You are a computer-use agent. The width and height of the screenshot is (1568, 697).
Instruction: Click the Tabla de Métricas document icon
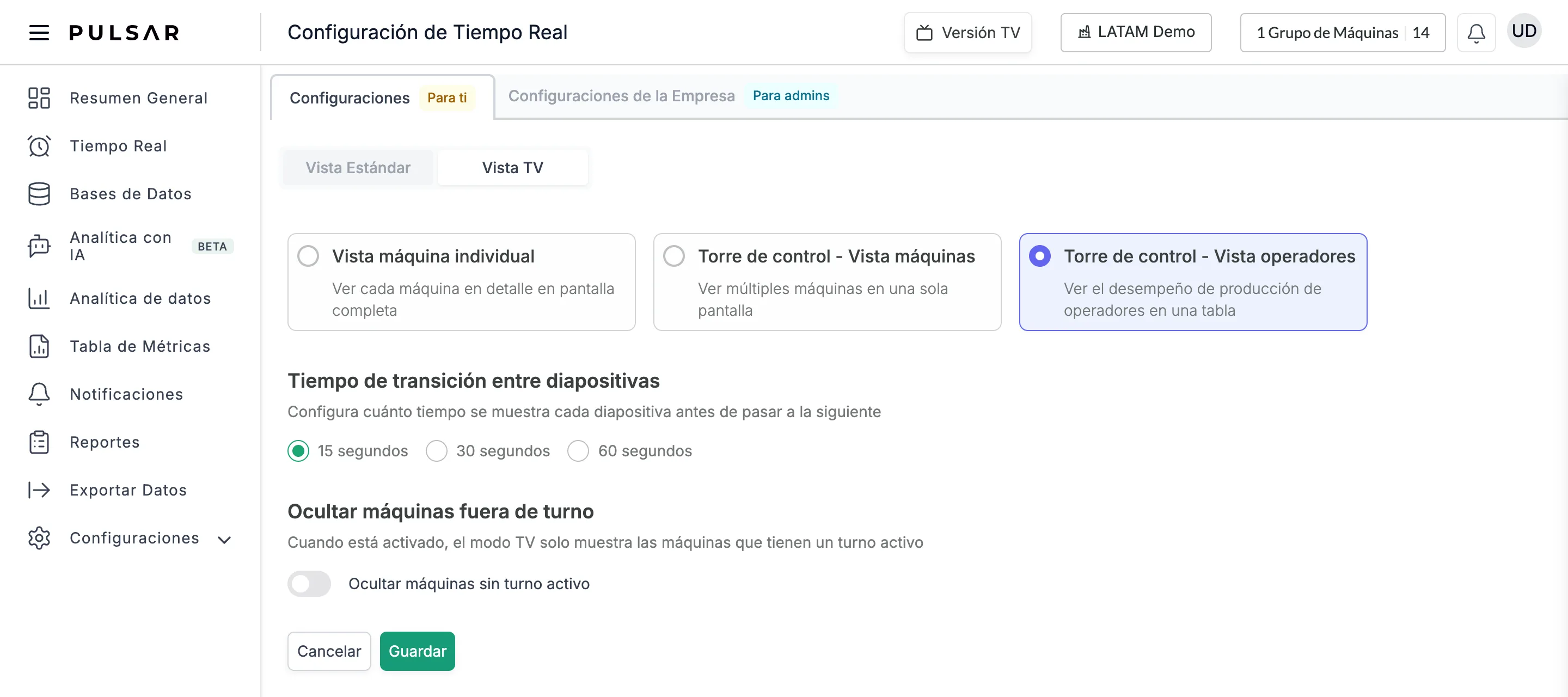tap(39, 346)
